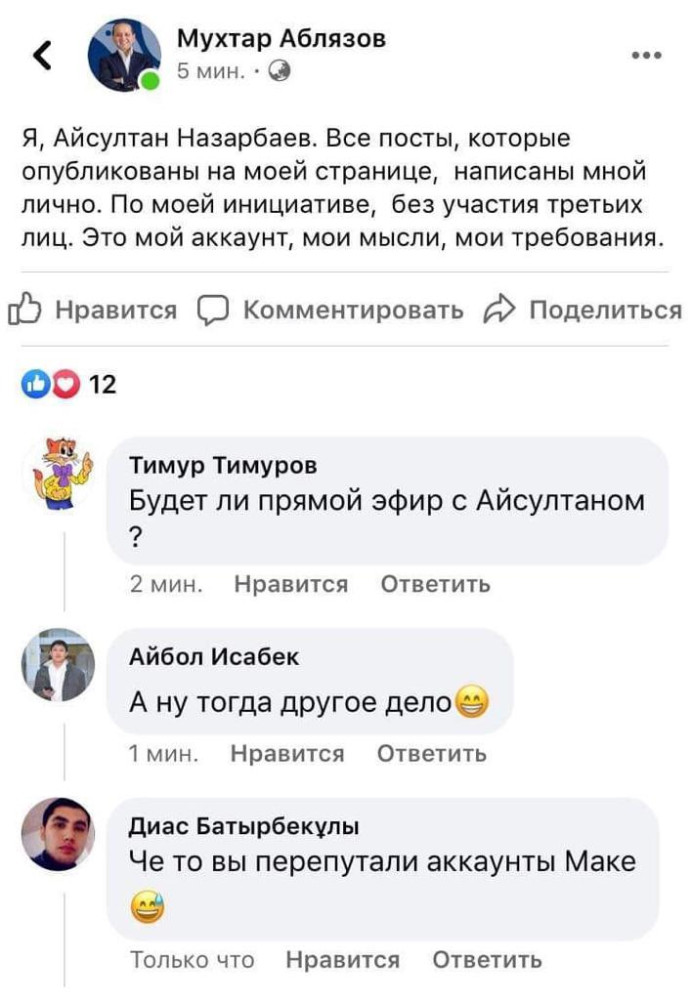The height and width of the screenshot is (1000, 691).
Task: Like Тимур Тимуров's comment via Нравится
Action: [291, 584]
